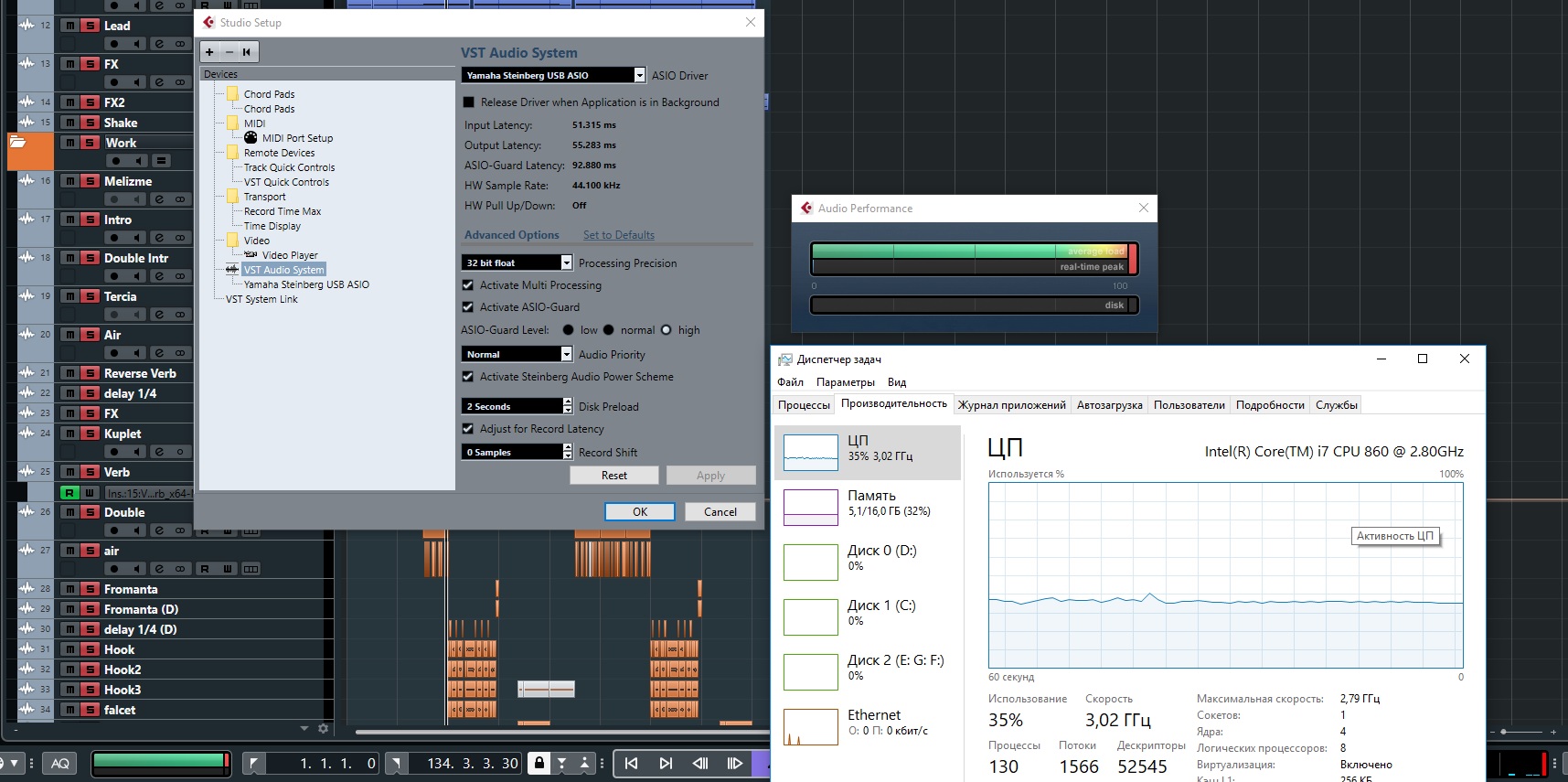Set ASIO-Guard Level to normal
This screenshot has width=1568, height=782.
609,330
